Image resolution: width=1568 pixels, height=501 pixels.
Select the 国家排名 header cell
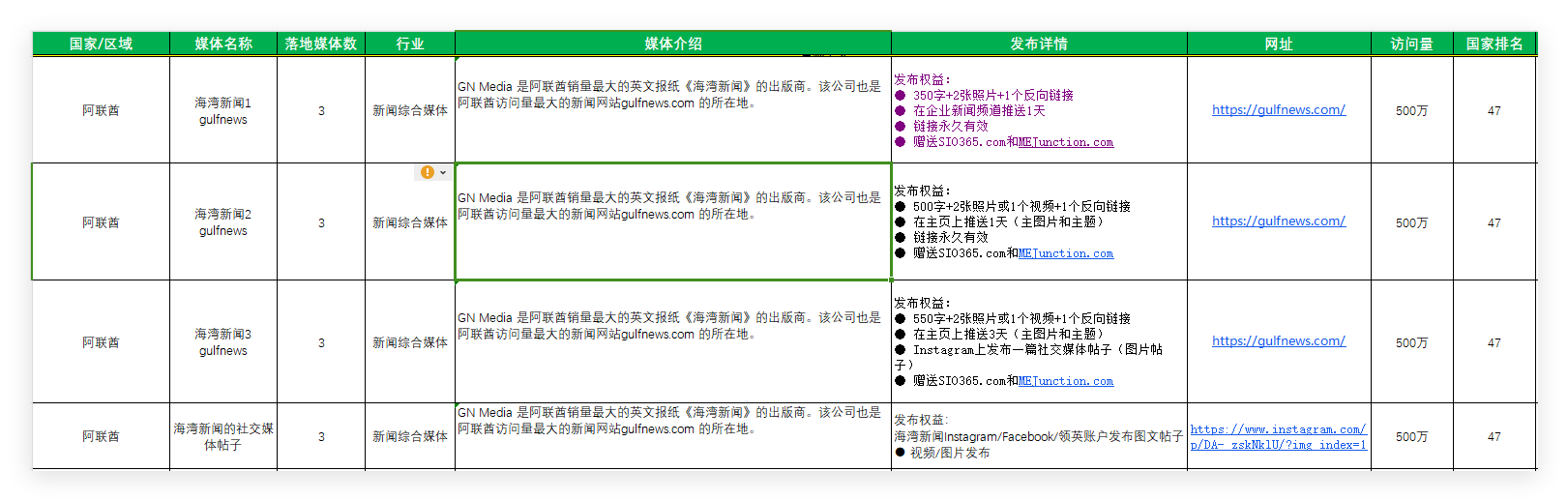coord(1494,44)
